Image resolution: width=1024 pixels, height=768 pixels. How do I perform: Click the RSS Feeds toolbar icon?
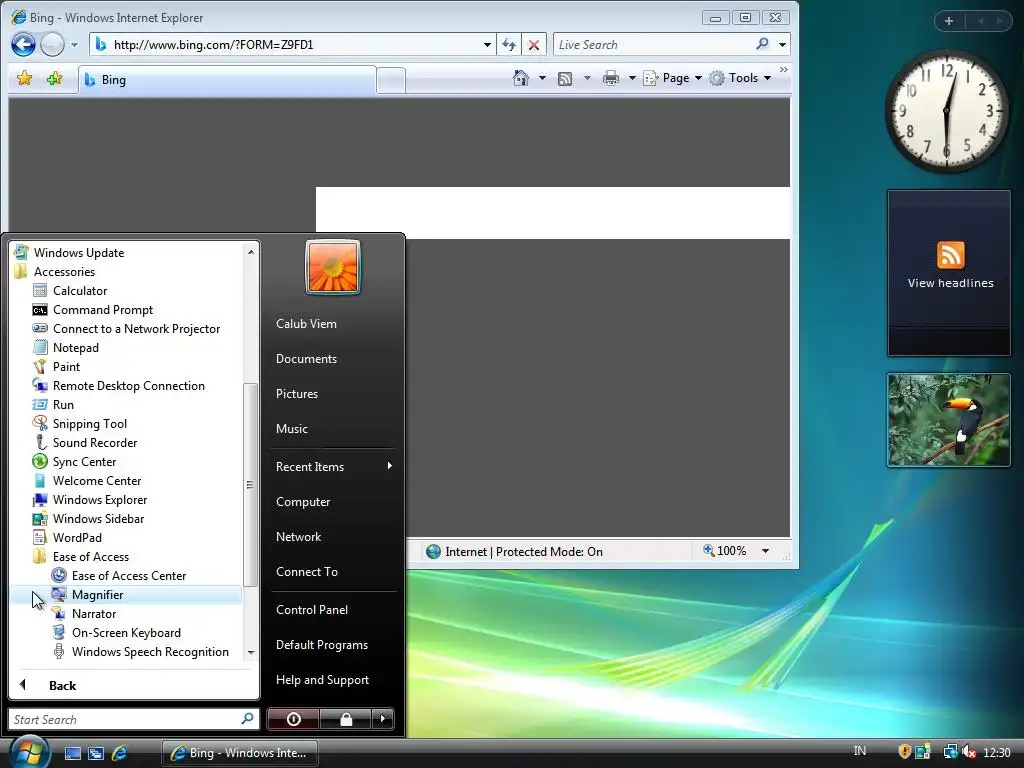pos(565,79)
